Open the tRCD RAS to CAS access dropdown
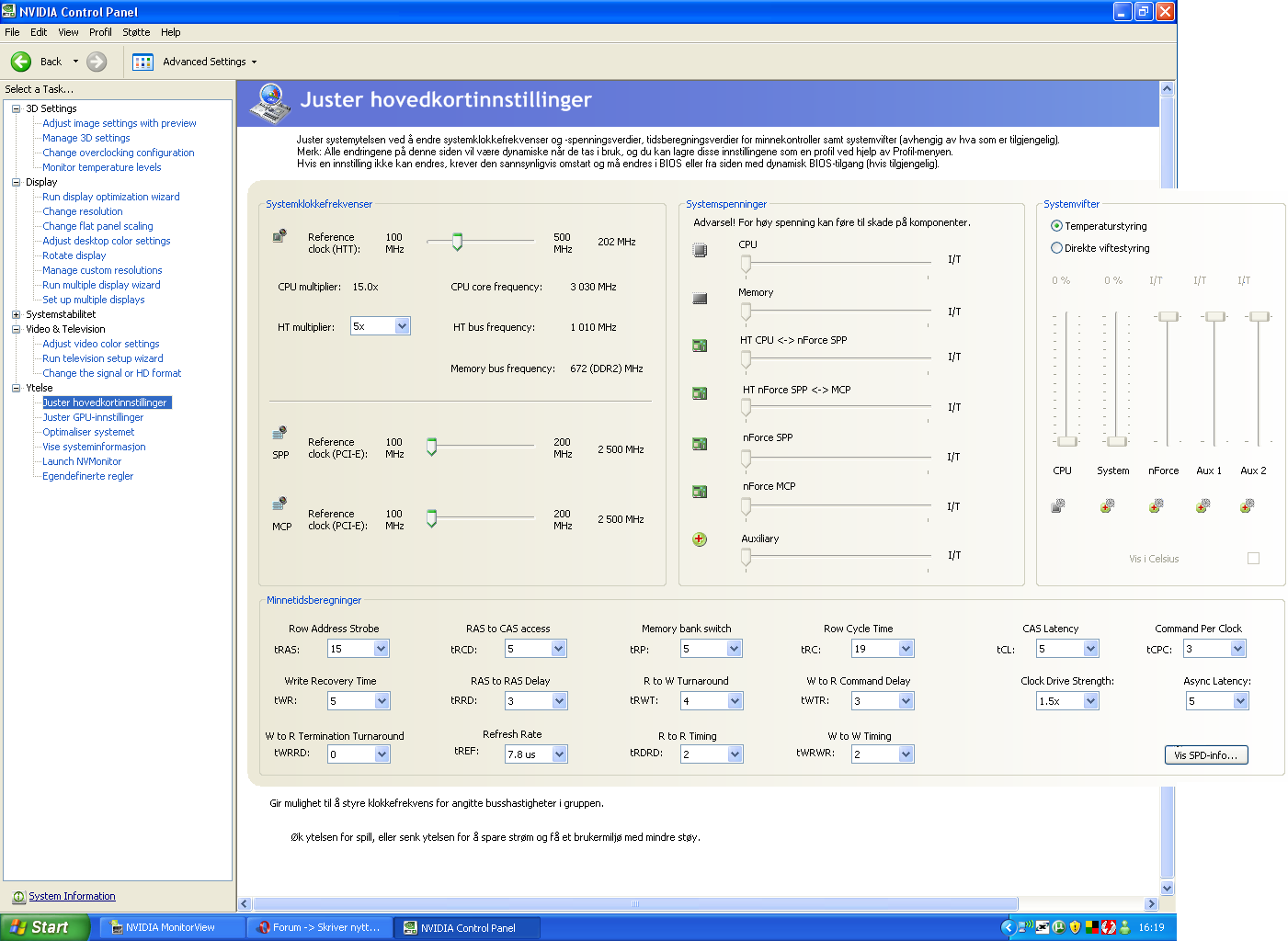The height and width of the screenshot is (941, 1288). click(558, 649)
